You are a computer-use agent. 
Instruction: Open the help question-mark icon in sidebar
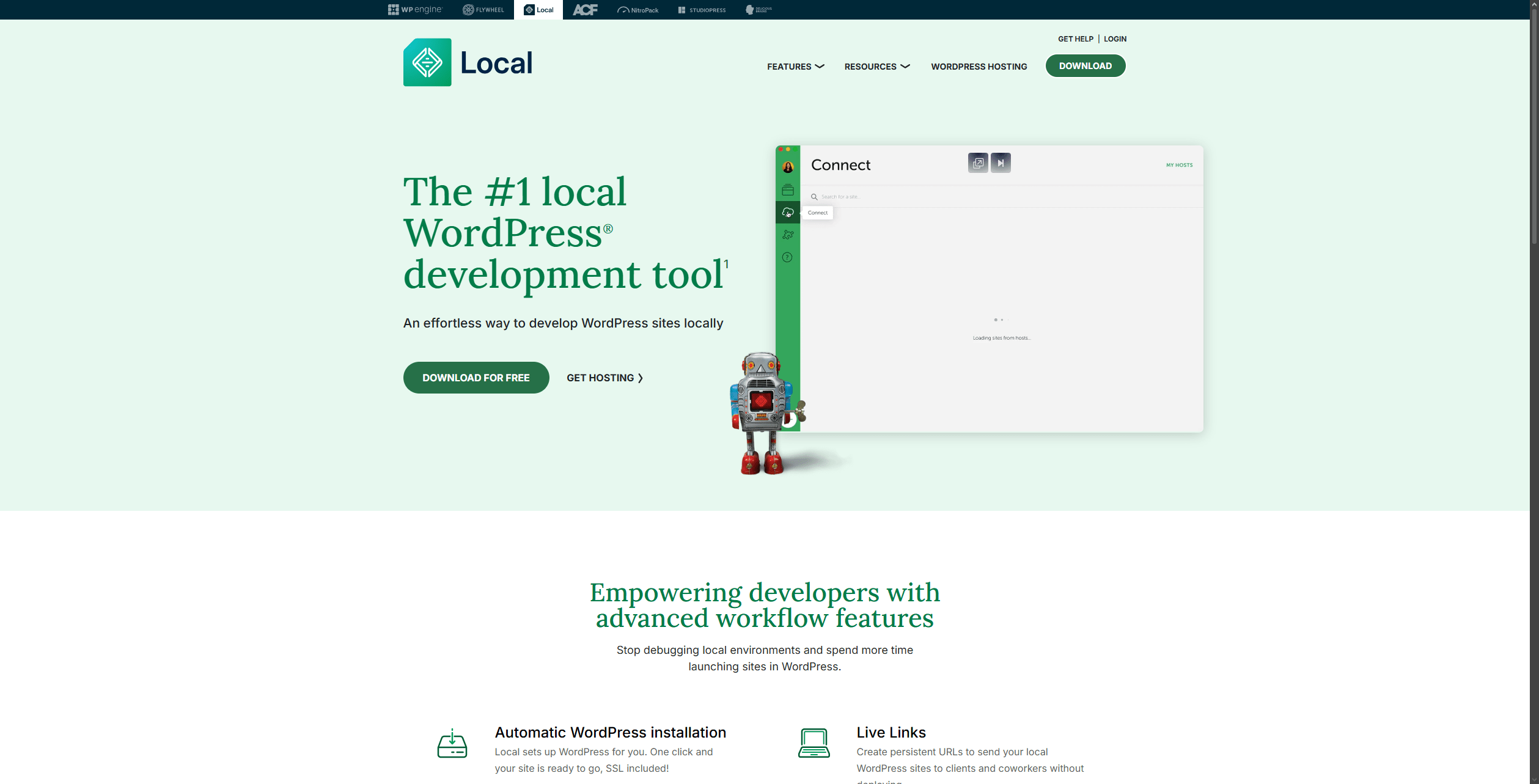(787, 257)
